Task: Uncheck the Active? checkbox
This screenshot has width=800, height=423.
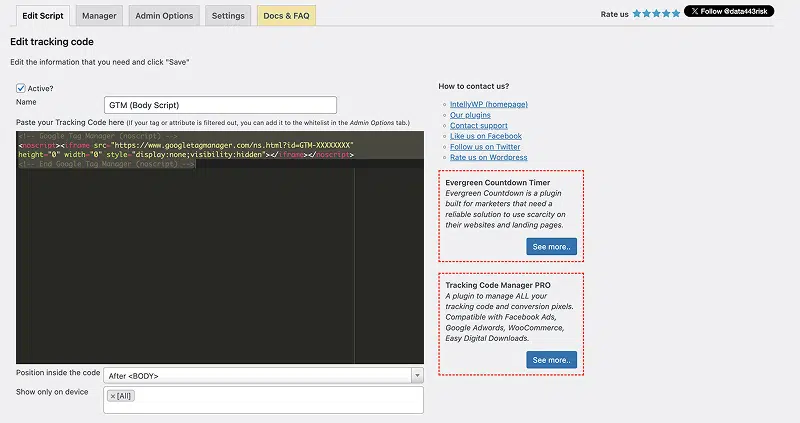Action: coord(21,88)
